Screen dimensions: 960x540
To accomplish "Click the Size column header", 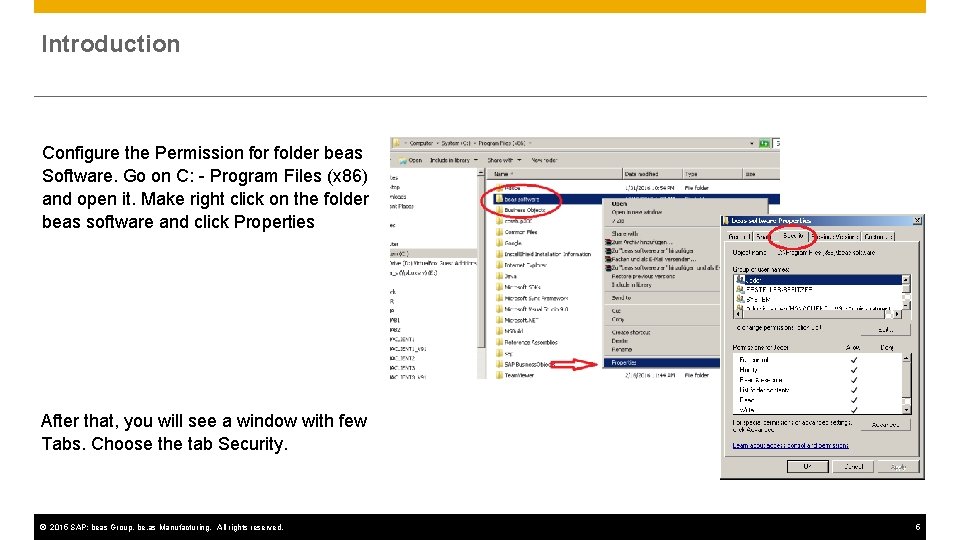I will (x=760, y=174).
